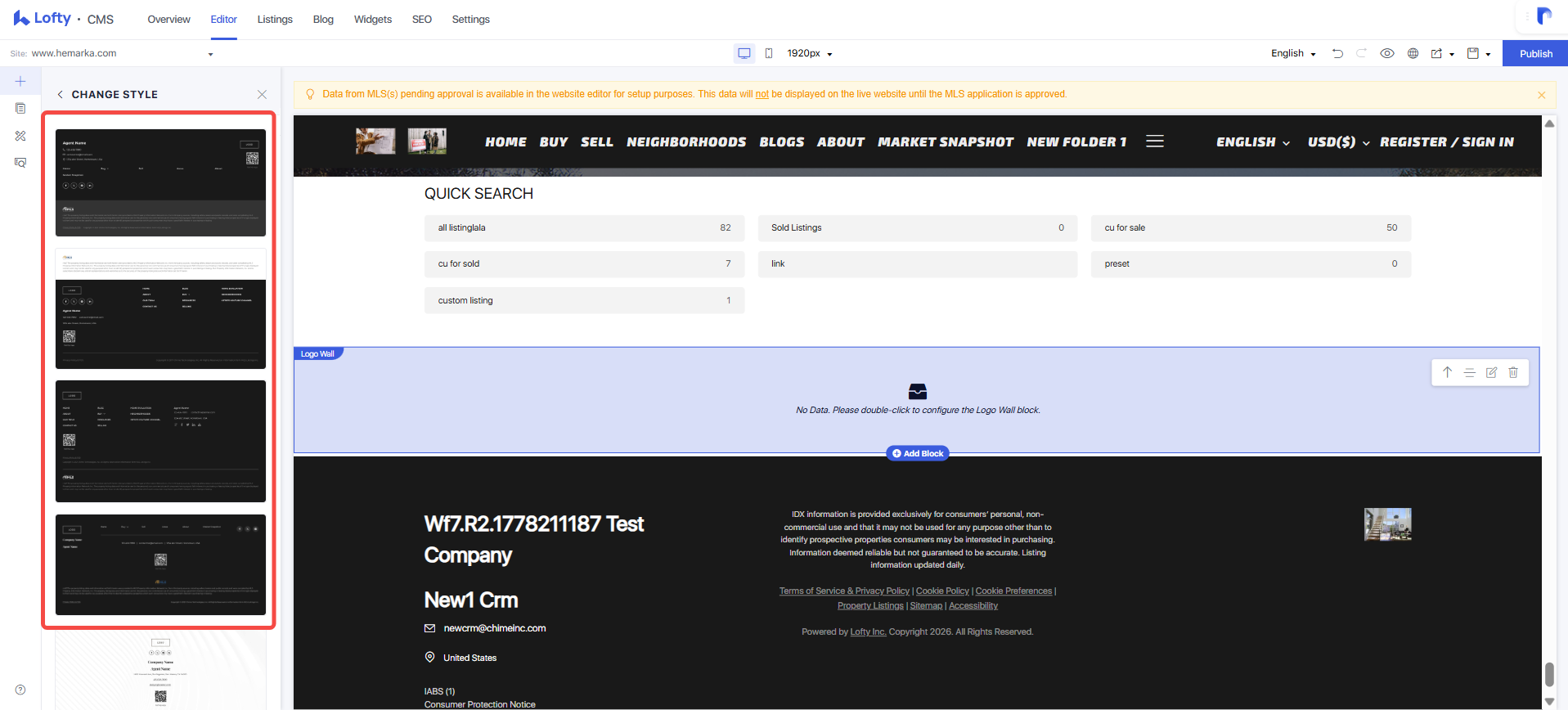Click the lightbulb tip icon in banner
Image resolution: width=1568 pixels, height=710 pixels.
(310, 94)
